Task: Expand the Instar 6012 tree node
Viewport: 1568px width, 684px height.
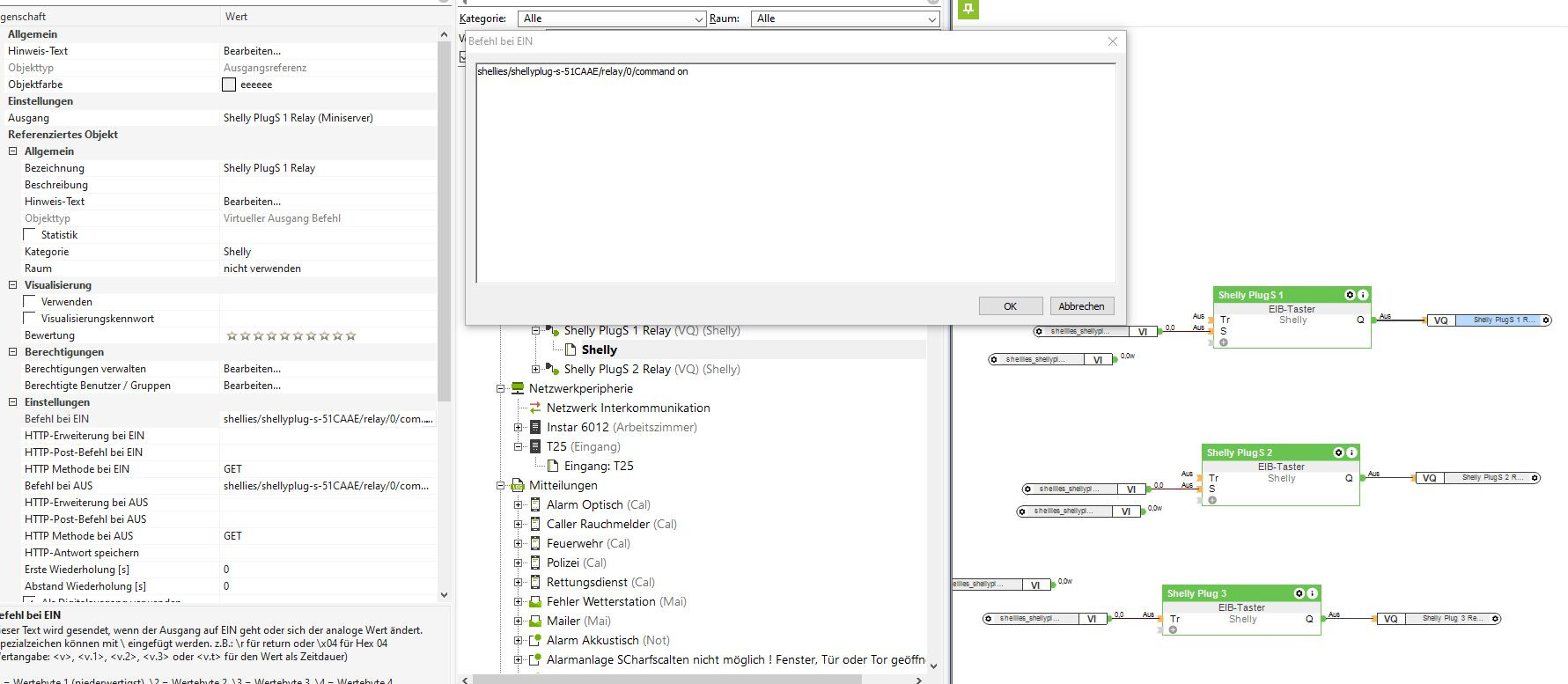Action: coord(519,427)
